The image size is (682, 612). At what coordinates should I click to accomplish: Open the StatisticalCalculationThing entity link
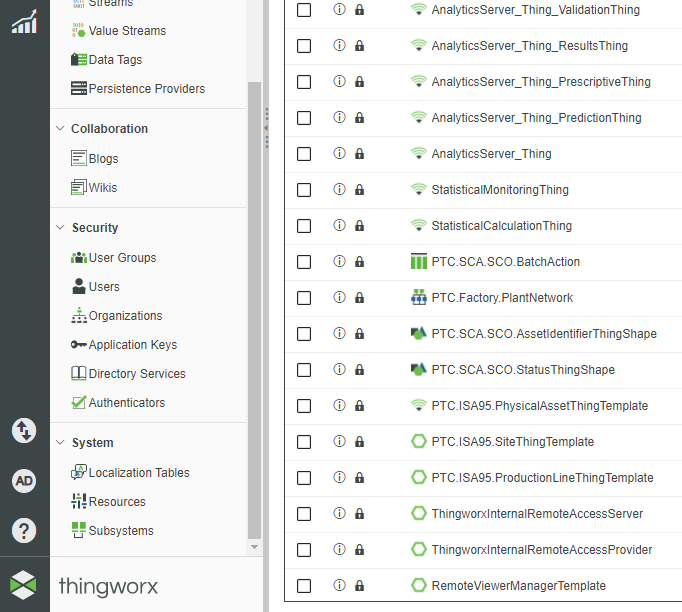tap(501, 226)
